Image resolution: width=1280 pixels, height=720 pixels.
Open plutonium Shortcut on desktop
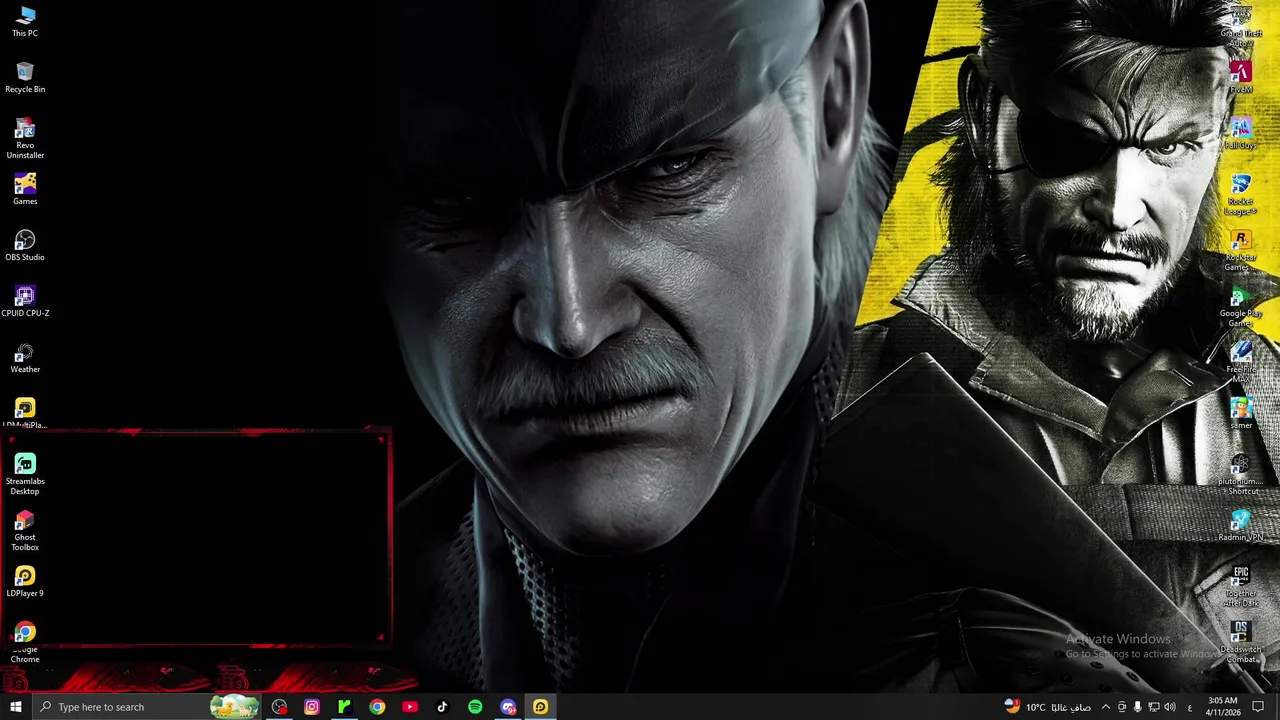tap(1241, 475)
